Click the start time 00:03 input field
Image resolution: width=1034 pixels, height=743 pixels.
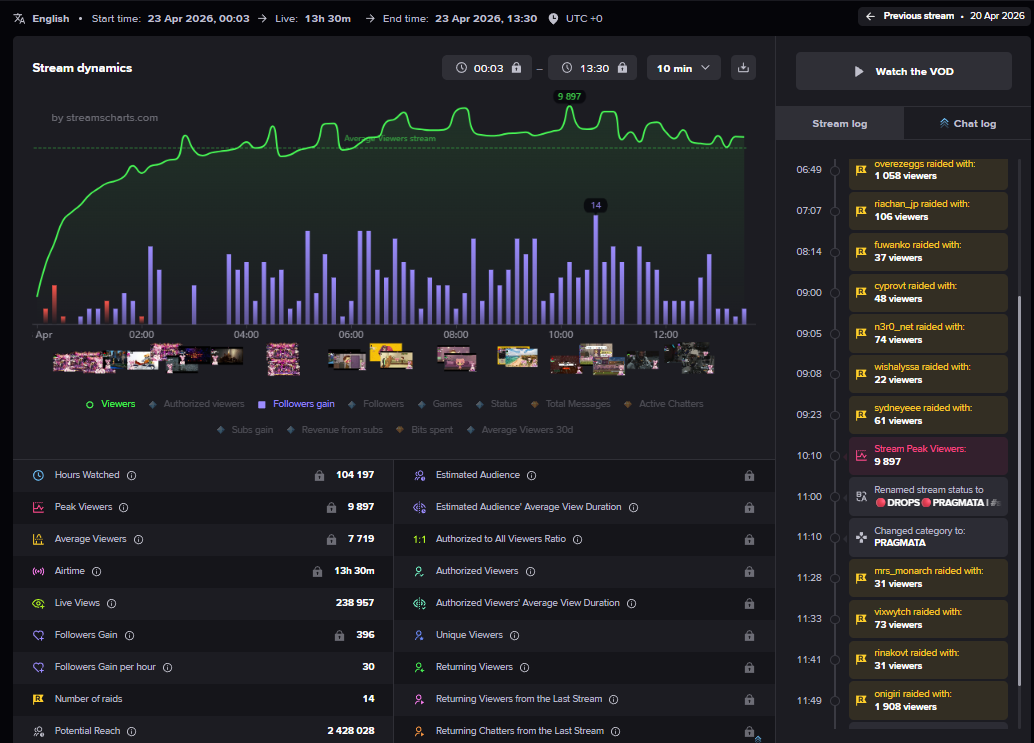487,68
